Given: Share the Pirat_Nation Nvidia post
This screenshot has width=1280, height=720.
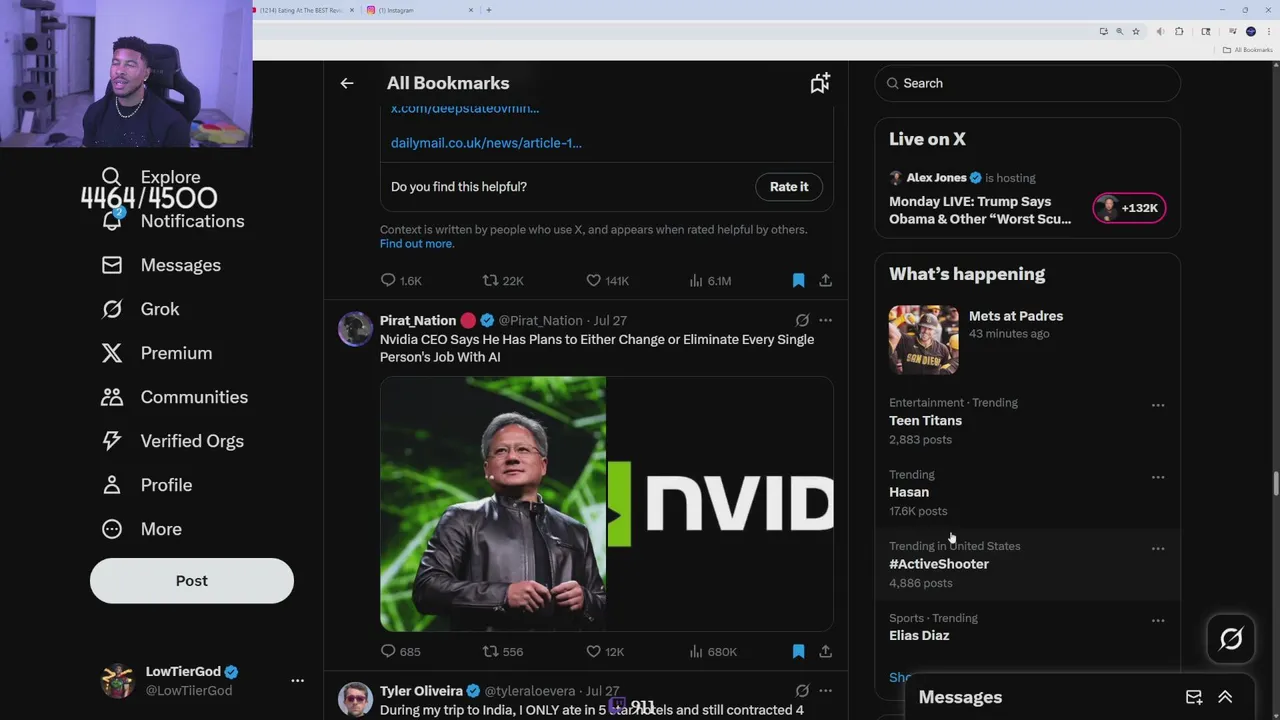Looking at the screenshot, I should click(x=825, y=651).
